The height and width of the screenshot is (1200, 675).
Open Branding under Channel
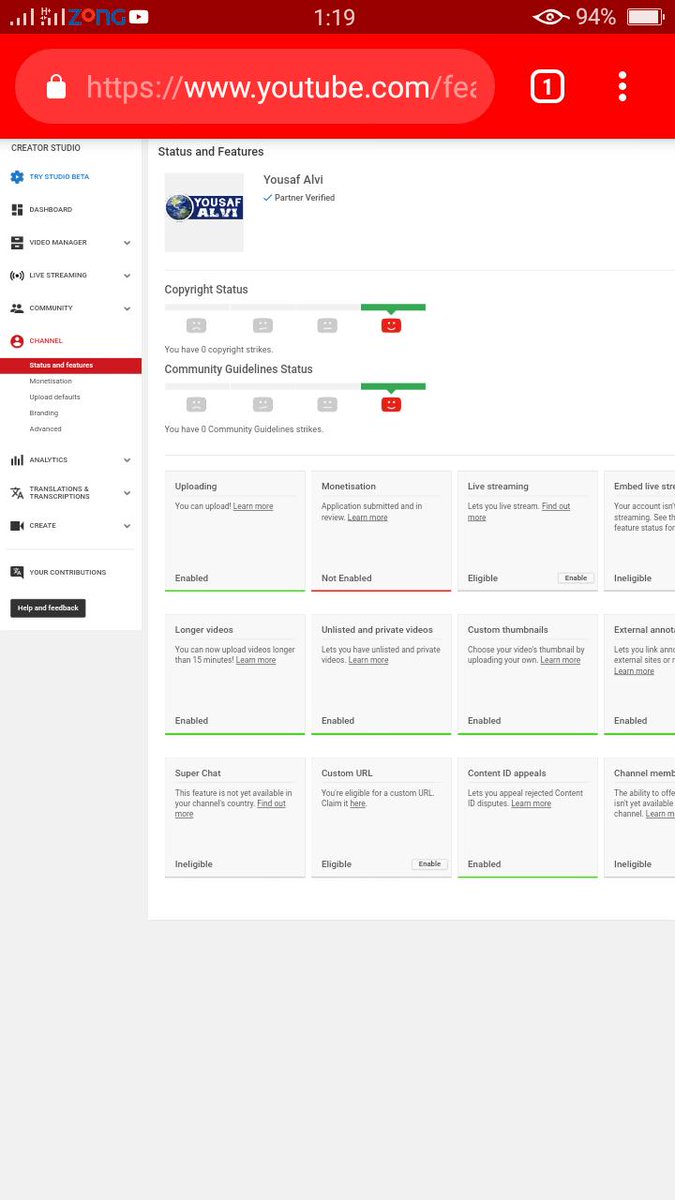[44, 413]
